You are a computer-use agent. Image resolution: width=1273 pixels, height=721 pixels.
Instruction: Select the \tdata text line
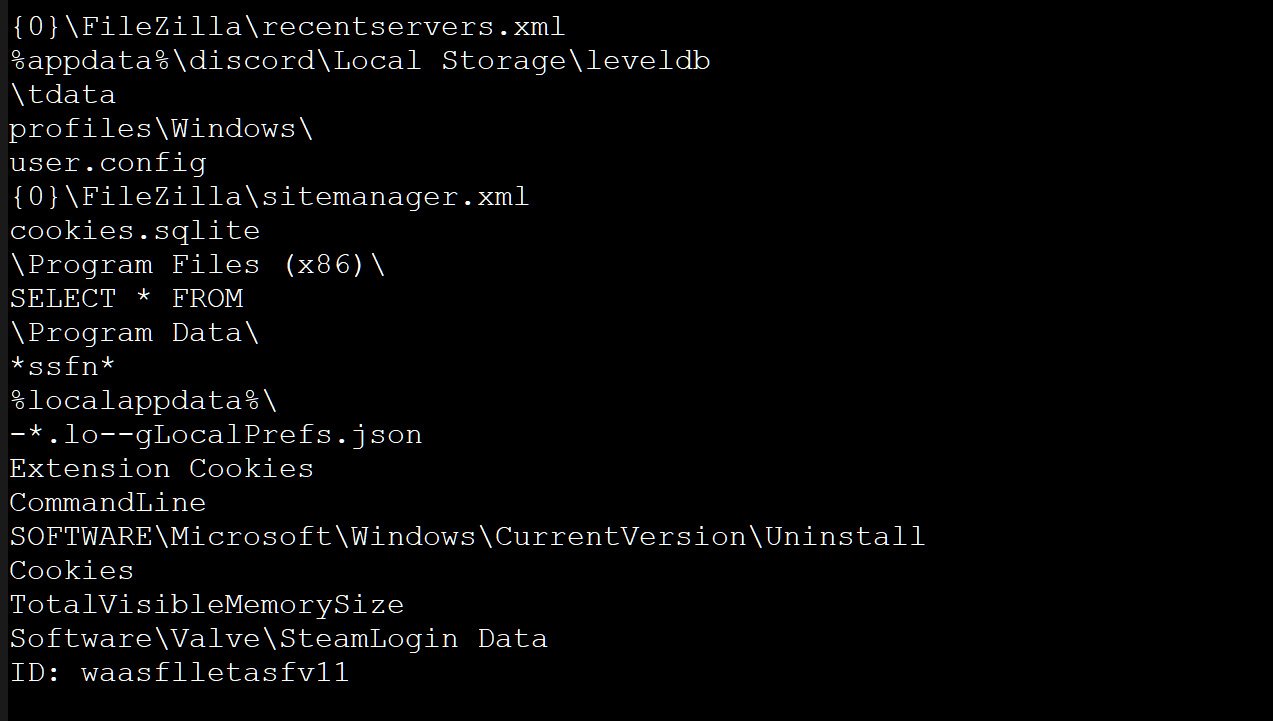tap(63, 95)
